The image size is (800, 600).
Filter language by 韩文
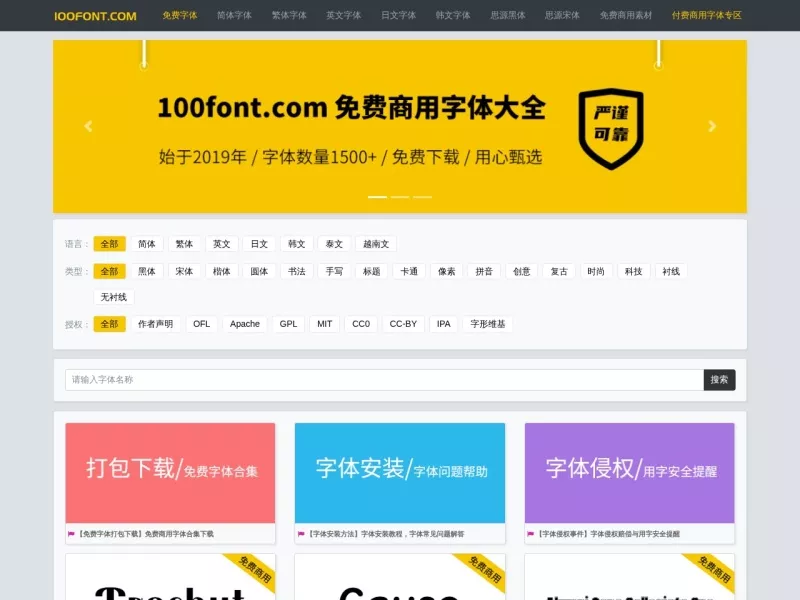pyautogui.click(x=296, y=244)
